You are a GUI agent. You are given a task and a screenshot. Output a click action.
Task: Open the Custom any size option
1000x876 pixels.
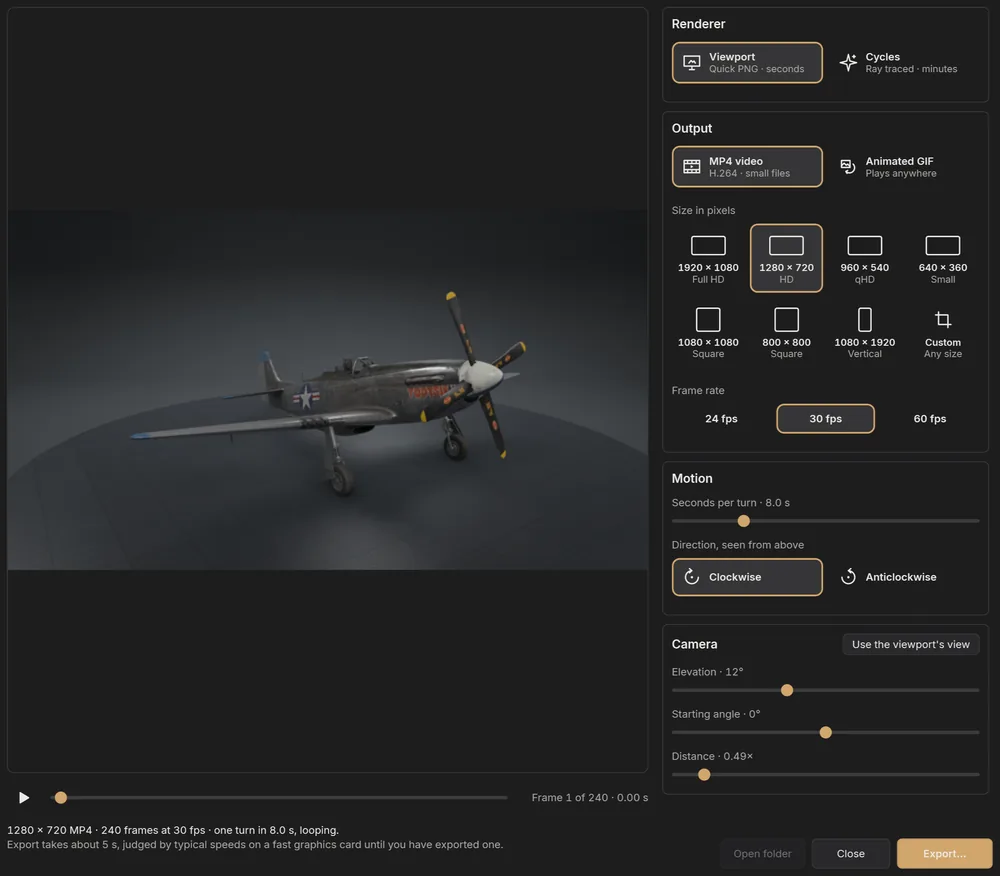(x=943, y=333)
